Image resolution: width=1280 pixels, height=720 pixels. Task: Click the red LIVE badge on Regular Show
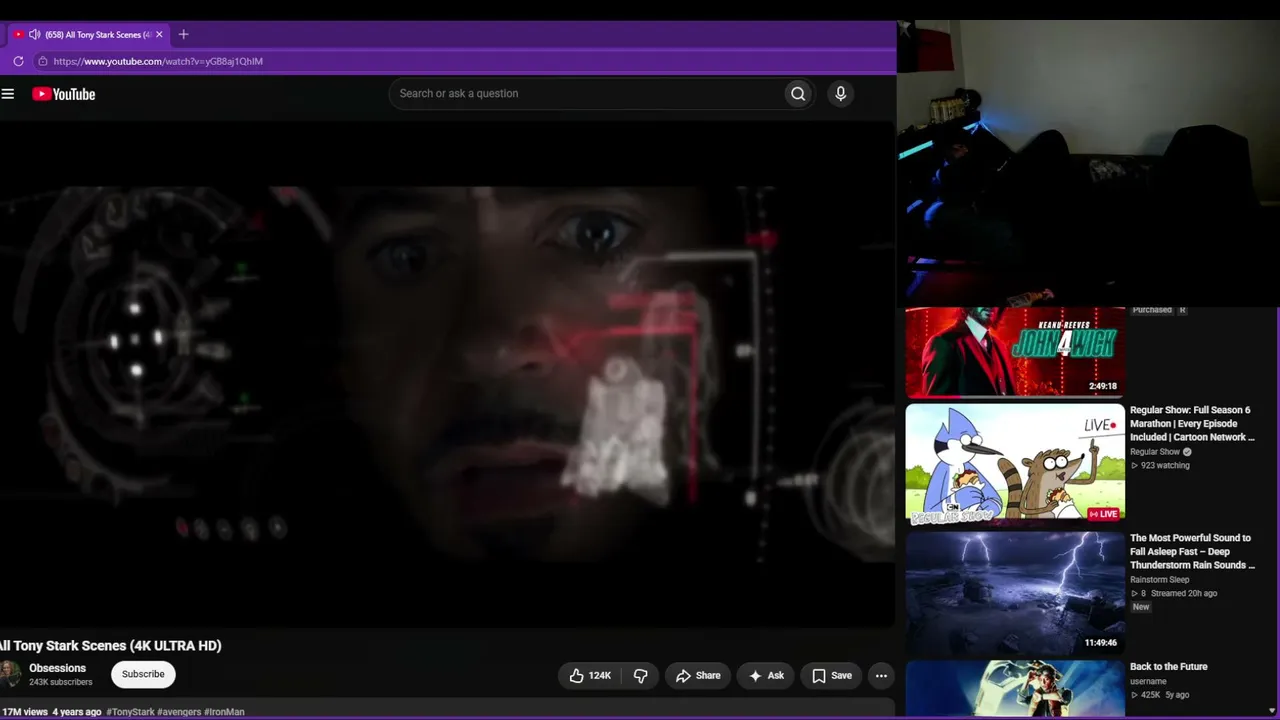click(1103, 514)
